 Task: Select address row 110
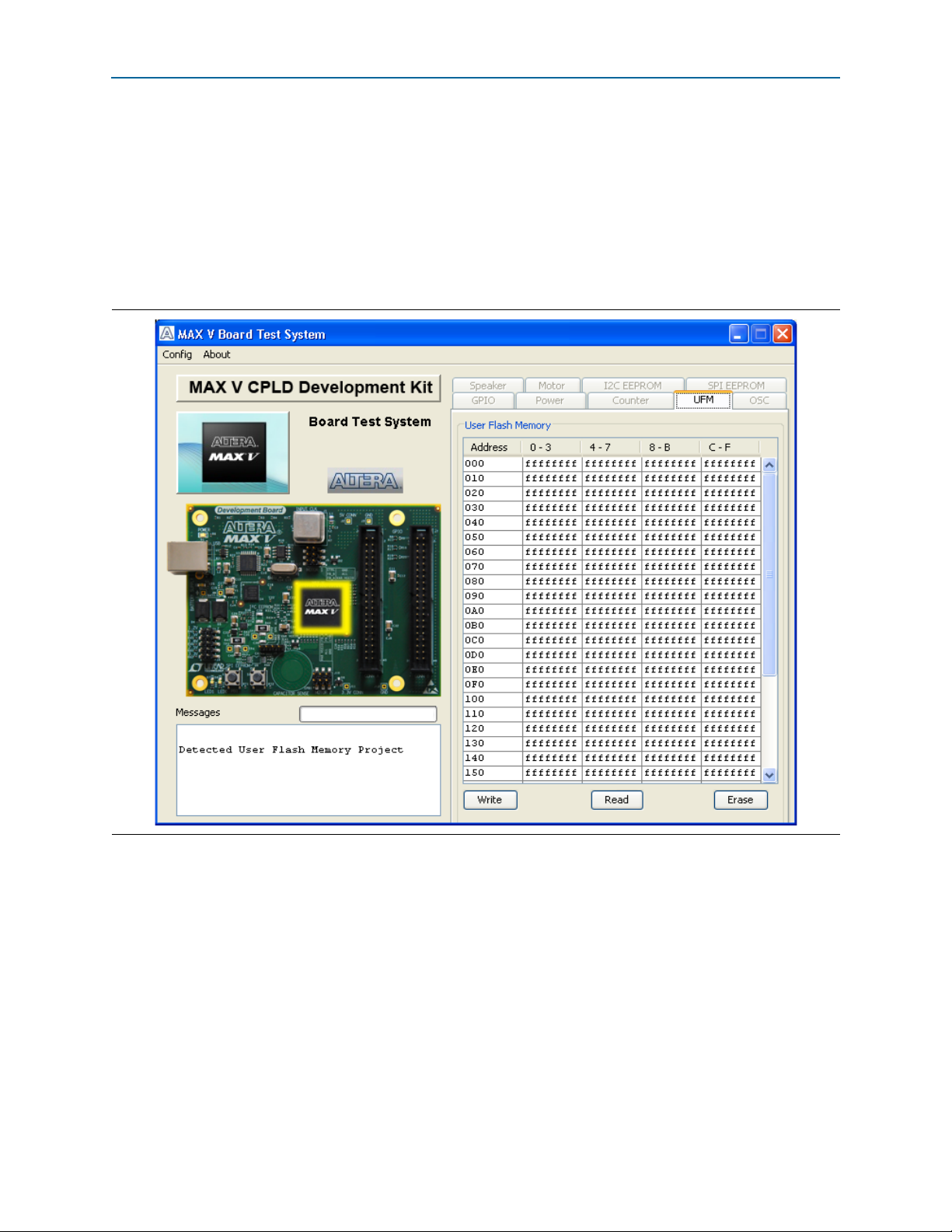(612, 714)
